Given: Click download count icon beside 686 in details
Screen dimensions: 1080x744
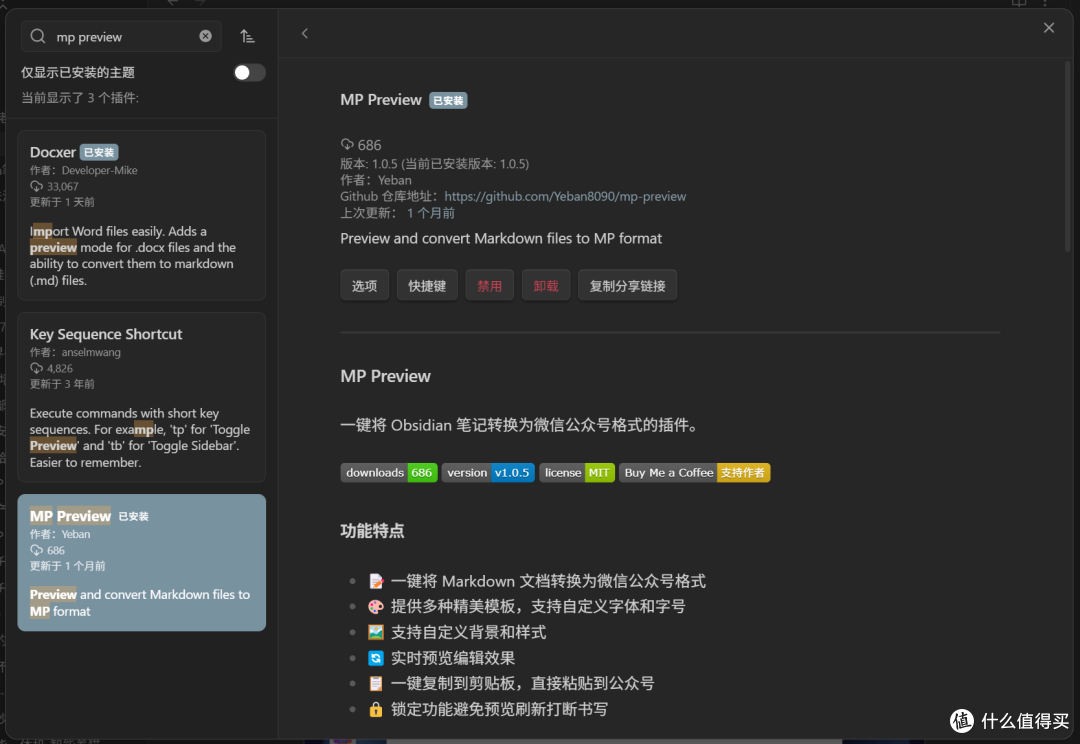Looking at the screenshot, I should point(347,145).
